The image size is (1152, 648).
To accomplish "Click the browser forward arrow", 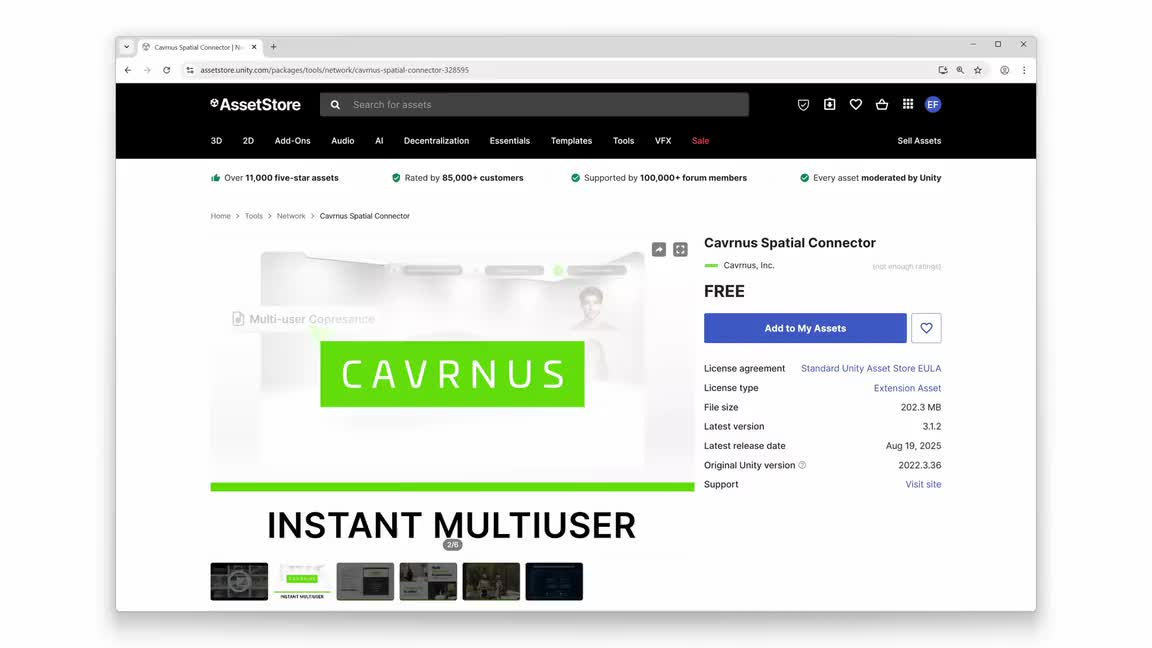I will [x=147, y=70].
